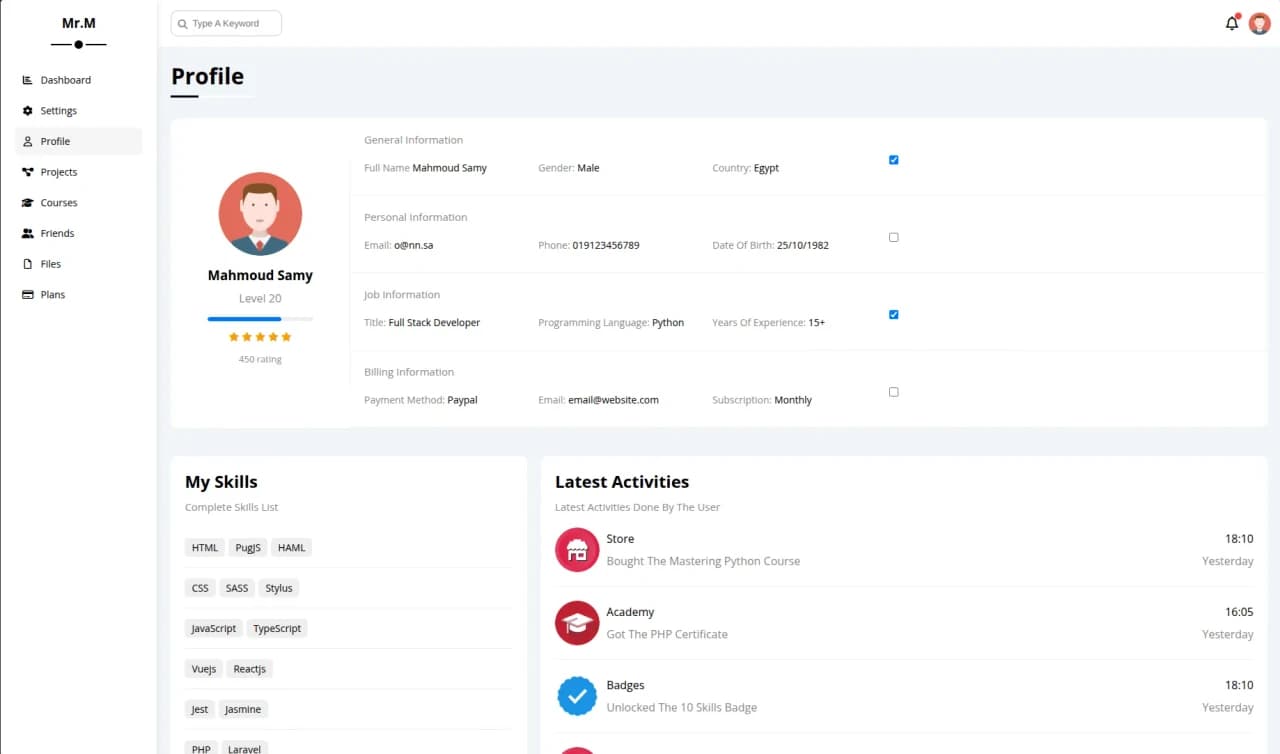Click Unlocked The 10 Skills Badge text
The width and height of the screenshot is (1280, 754).
pyautogui.click(x=682, y=707)
